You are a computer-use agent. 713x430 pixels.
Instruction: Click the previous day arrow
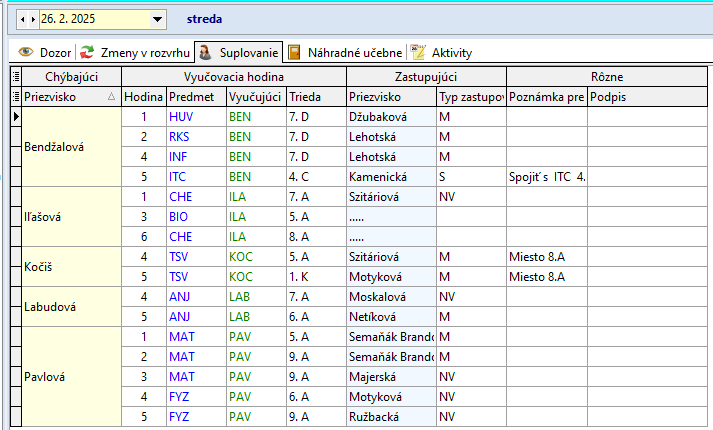23,19
